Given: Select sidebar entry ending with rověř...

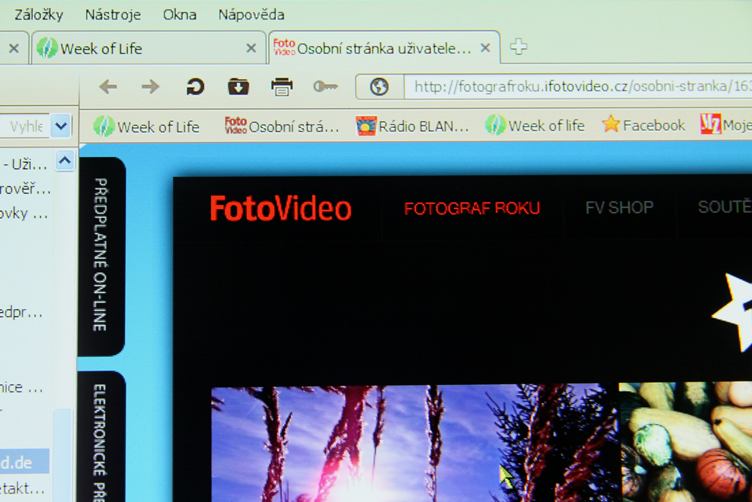Looking at the screenshot, I should pyautogui.click(x=25, y=189).
